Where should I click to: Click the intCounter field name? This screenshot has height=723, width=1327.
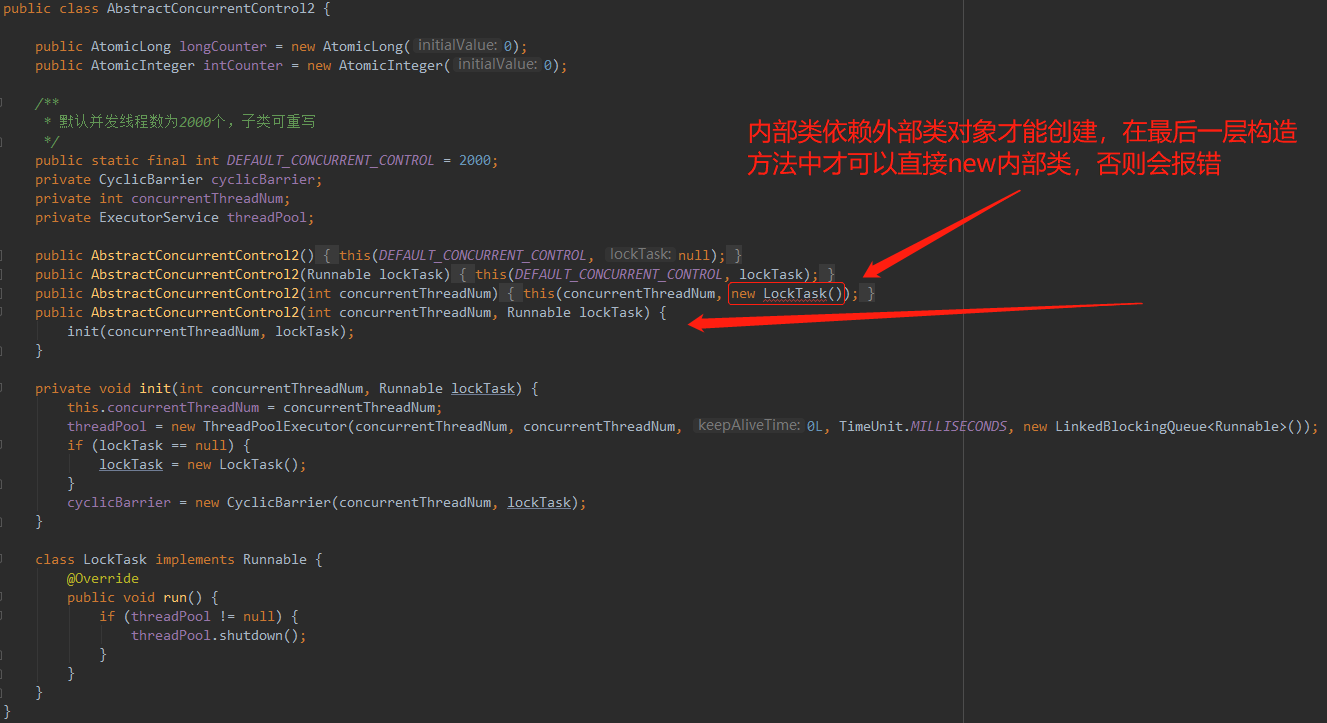coord(243,65)
